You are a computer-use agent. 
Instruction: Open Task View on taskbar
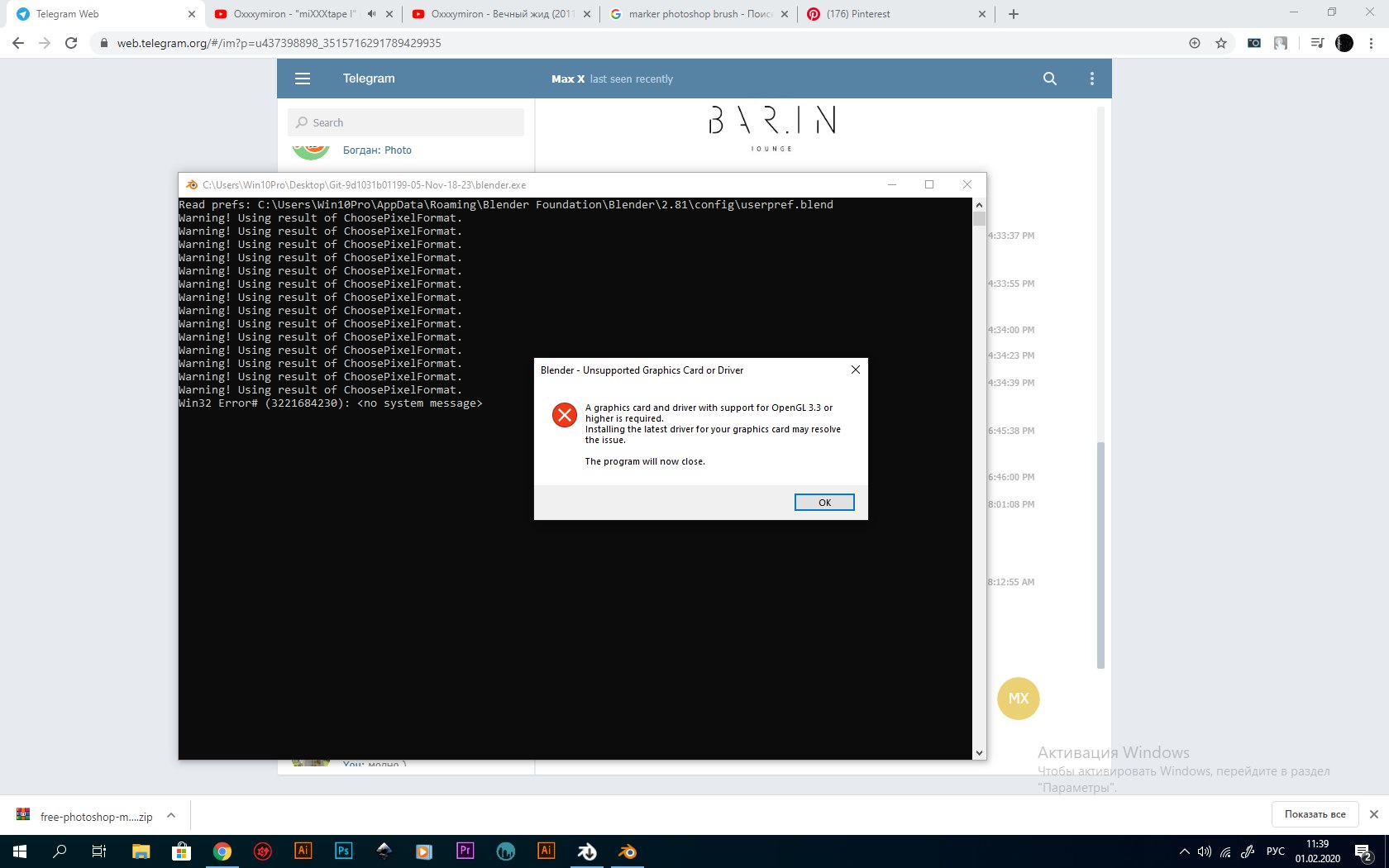pos(99,851)
